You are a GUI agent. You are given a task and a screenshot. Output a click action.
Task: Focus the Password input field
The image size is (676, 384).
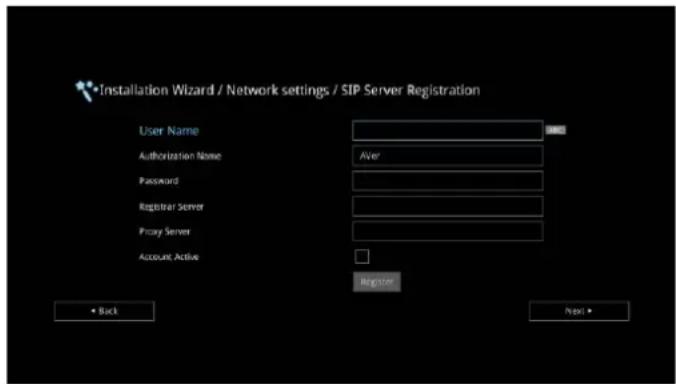point(448,181)
